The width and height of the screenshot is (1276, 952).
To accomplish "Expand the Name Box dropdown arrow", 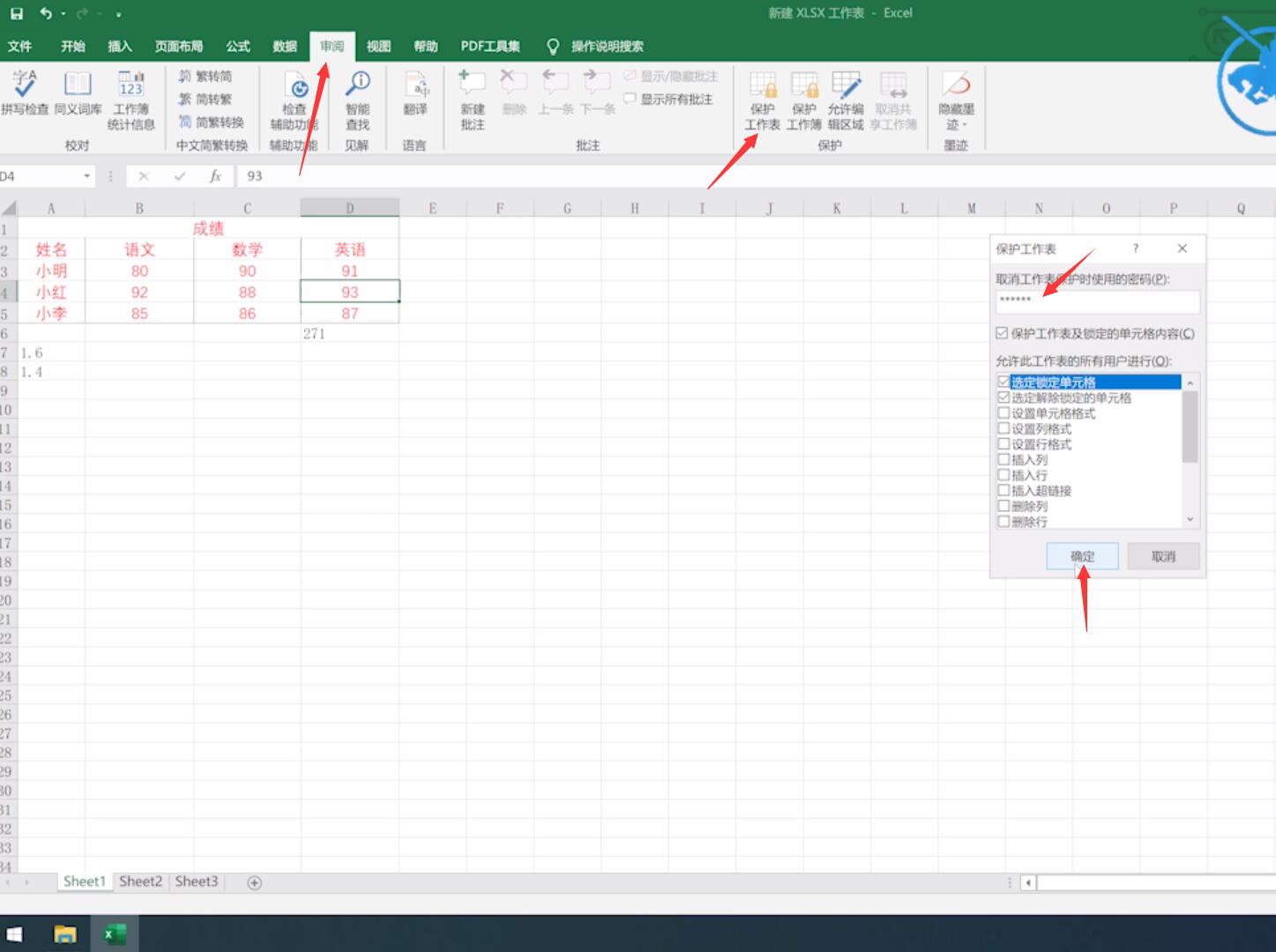I will click(x=86, y=176).
